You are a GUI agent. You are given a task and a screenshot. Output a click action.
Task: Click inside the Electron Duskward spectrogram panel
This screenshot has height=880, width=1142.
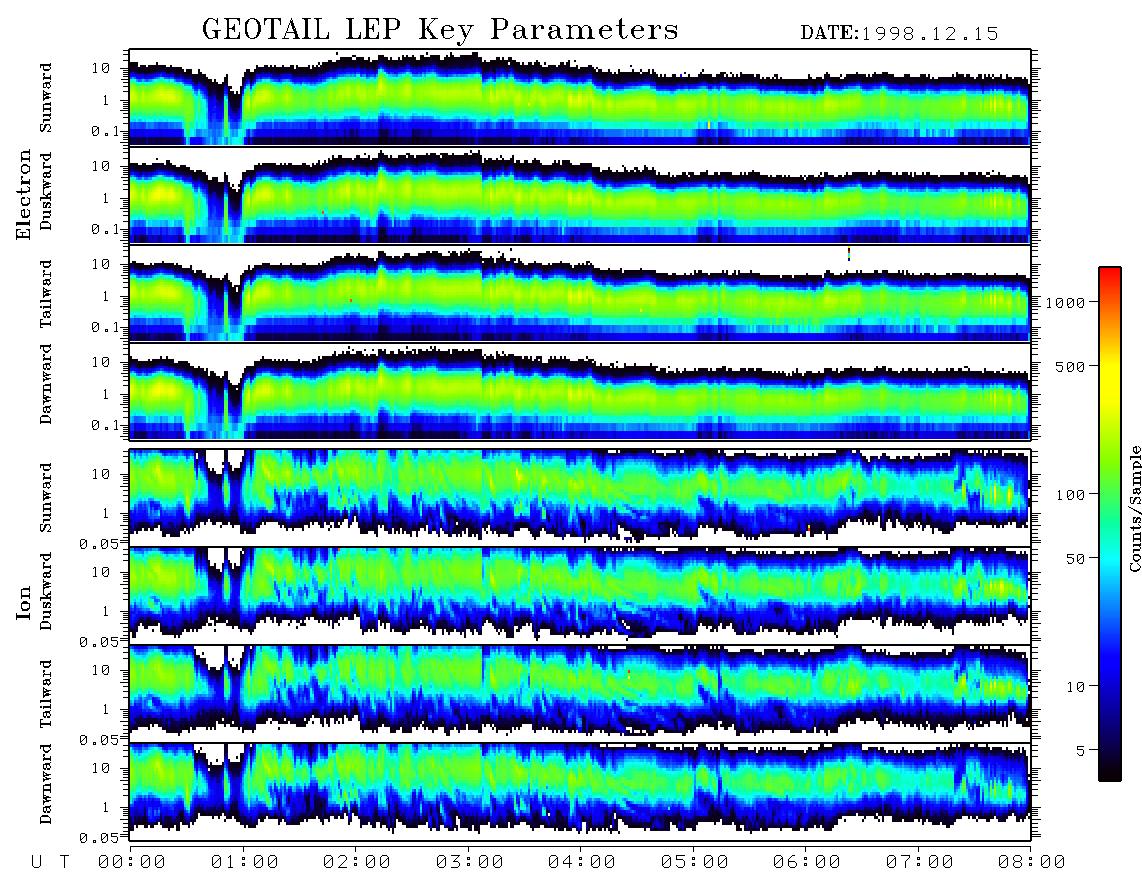(x=580, y=195)
